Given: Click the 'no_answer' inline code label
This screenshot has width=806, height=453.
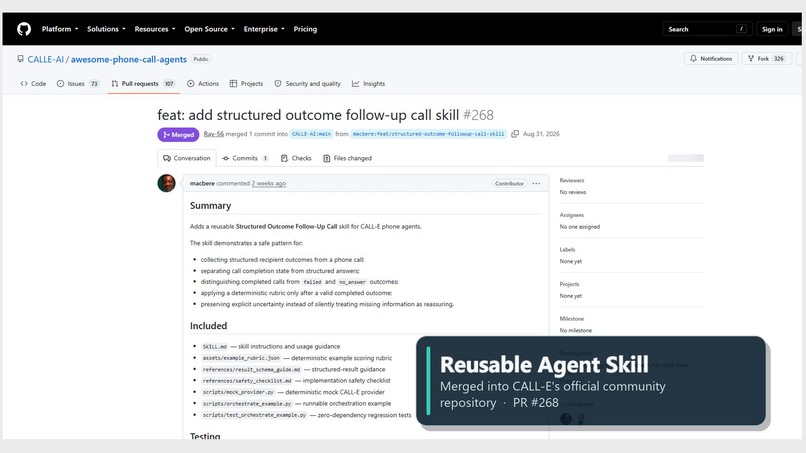Looking at the screenshot, I should click(x=352, y=282).
